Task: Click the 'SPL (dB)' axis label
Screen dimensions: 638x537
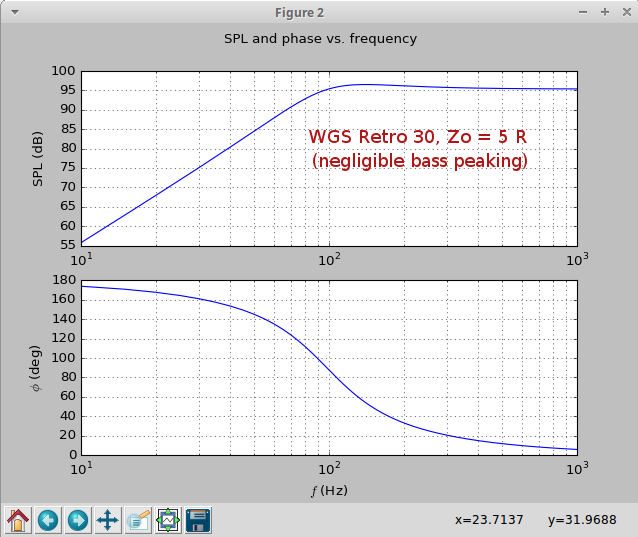Action: pos(37,159)
